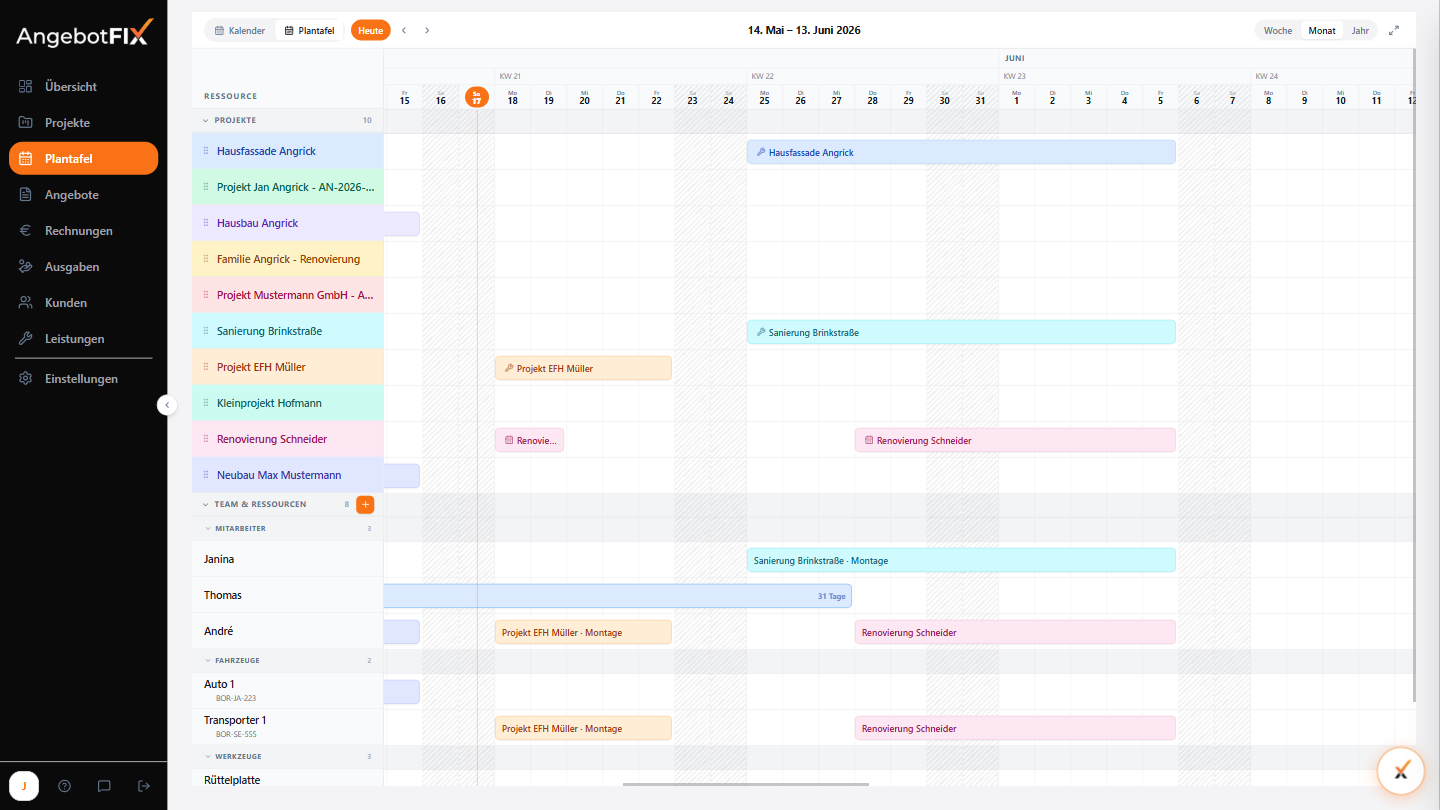Click drag handle of Sanierung Brinkstraße row
Screen dimensions: 1440x810
206,331
